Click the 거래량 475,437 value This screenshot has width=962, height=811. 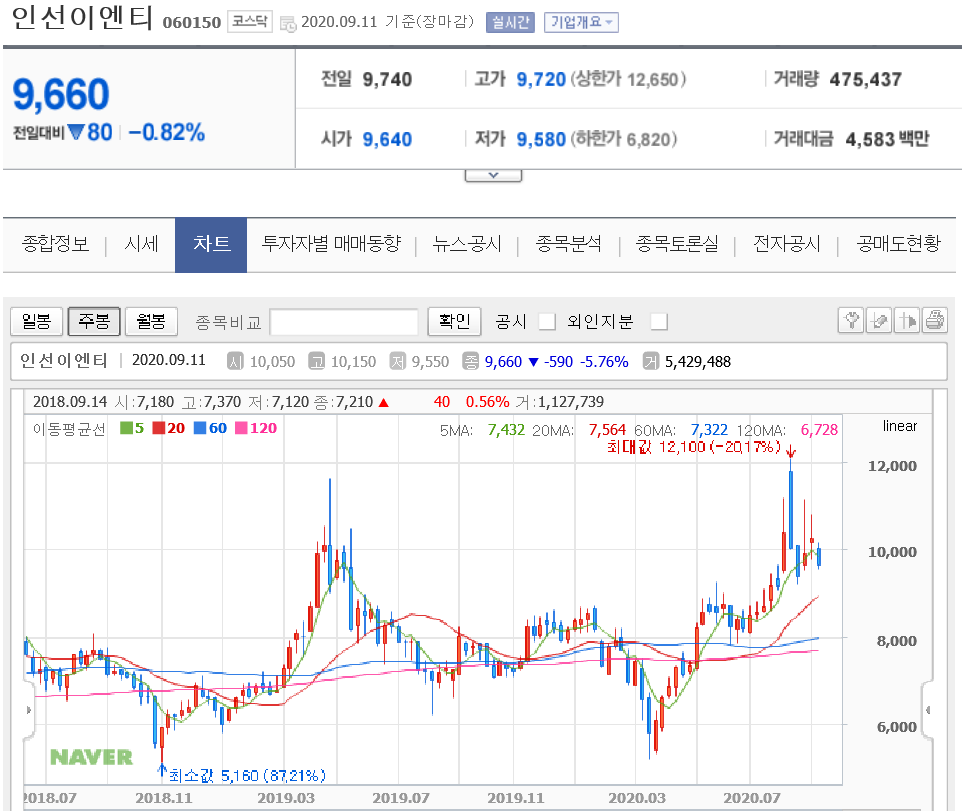click(866, 80)
